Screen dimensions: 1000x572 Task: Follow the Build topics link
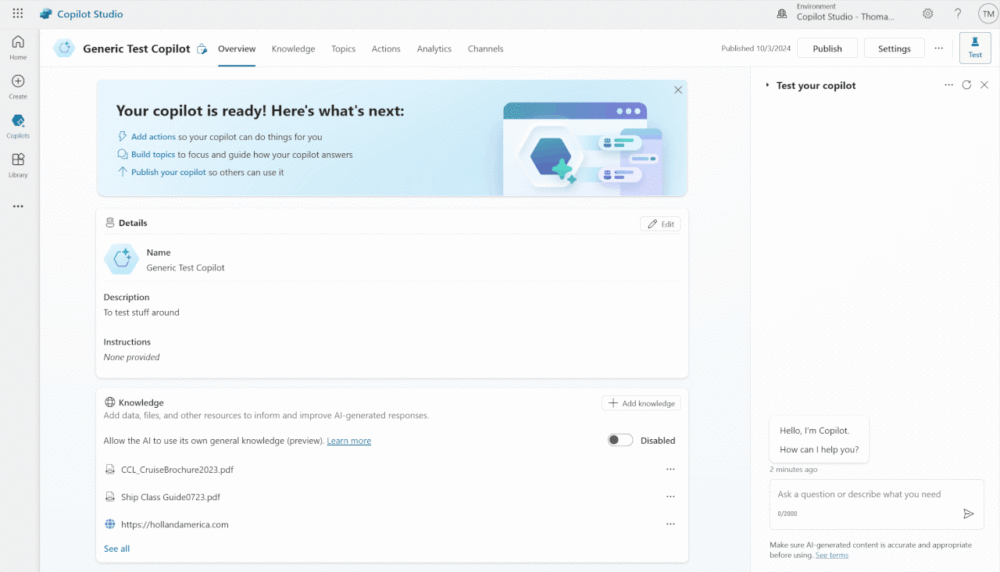153,154
